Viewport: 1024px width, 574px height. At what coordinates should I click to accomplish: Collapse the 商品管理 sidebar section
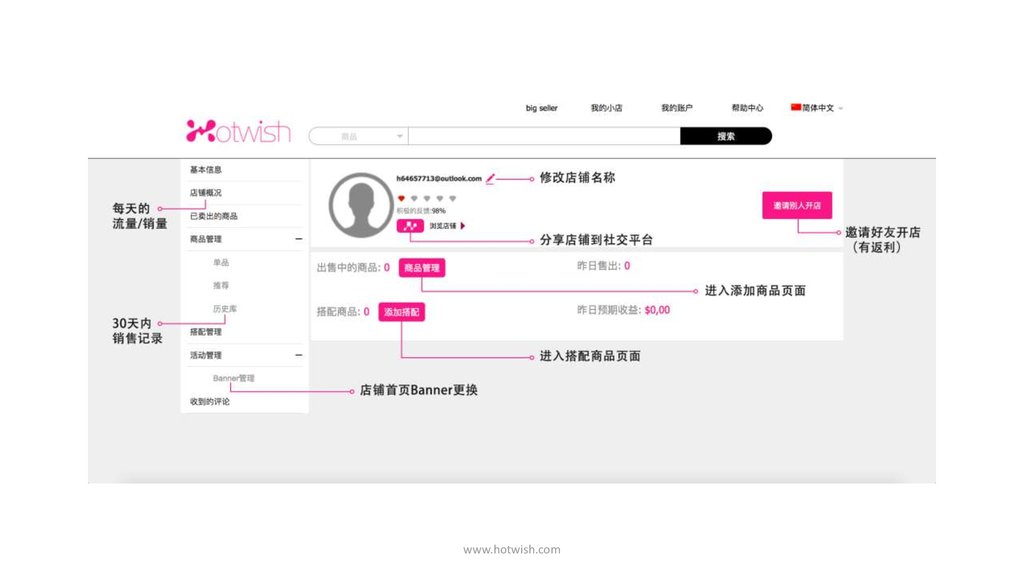click(x=298, y=239)
